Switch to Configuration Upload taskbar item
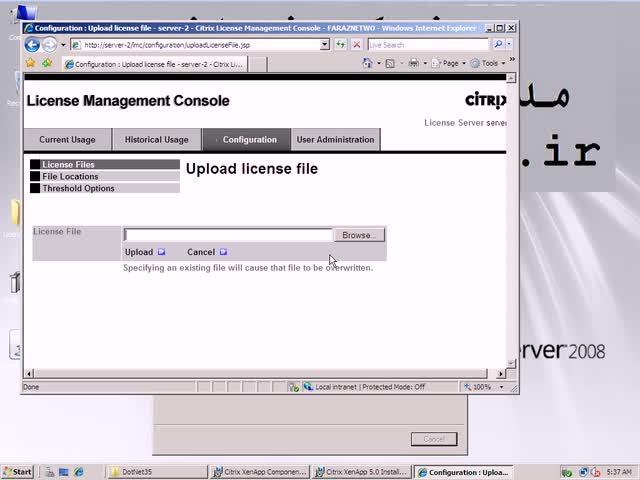 [464, 472]
